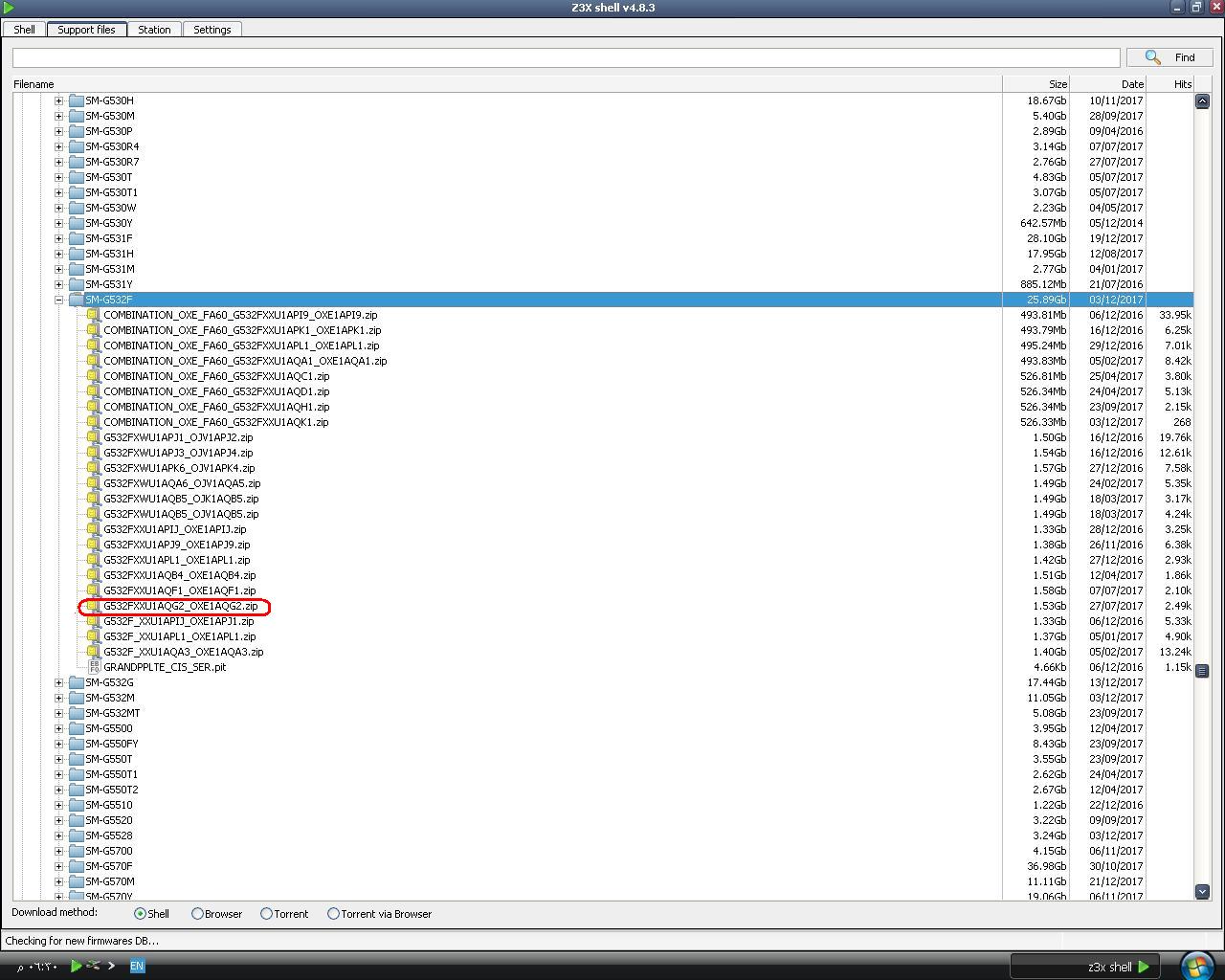Select COMBINATION_OXE_FA60_G532FXXU1AQC1.zip file
The image size is (1225, 980).
[x=216, y=376]
